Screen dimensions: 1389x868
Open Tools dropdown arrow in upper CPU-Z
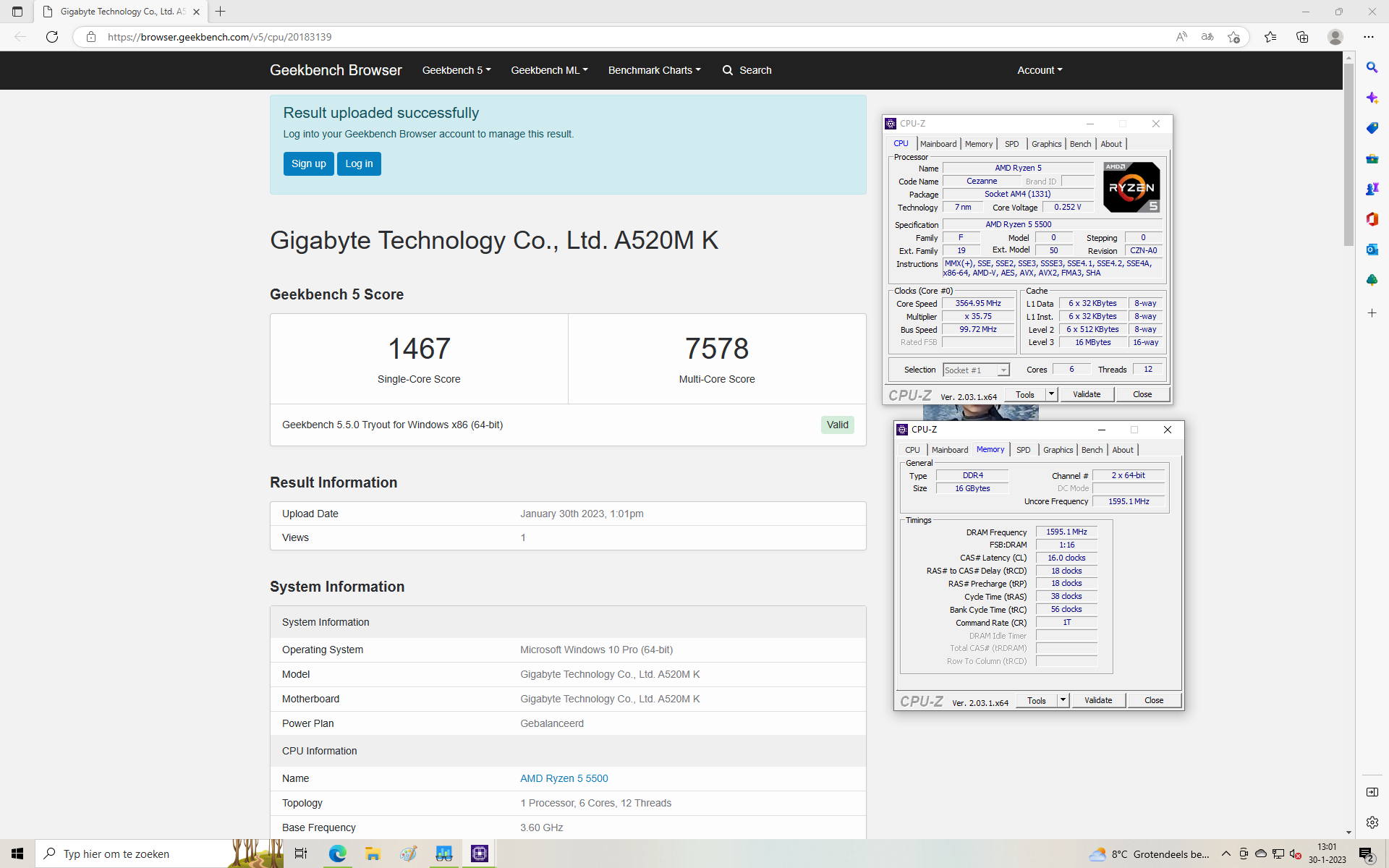pyautogui.click(x=1051, y=394)
